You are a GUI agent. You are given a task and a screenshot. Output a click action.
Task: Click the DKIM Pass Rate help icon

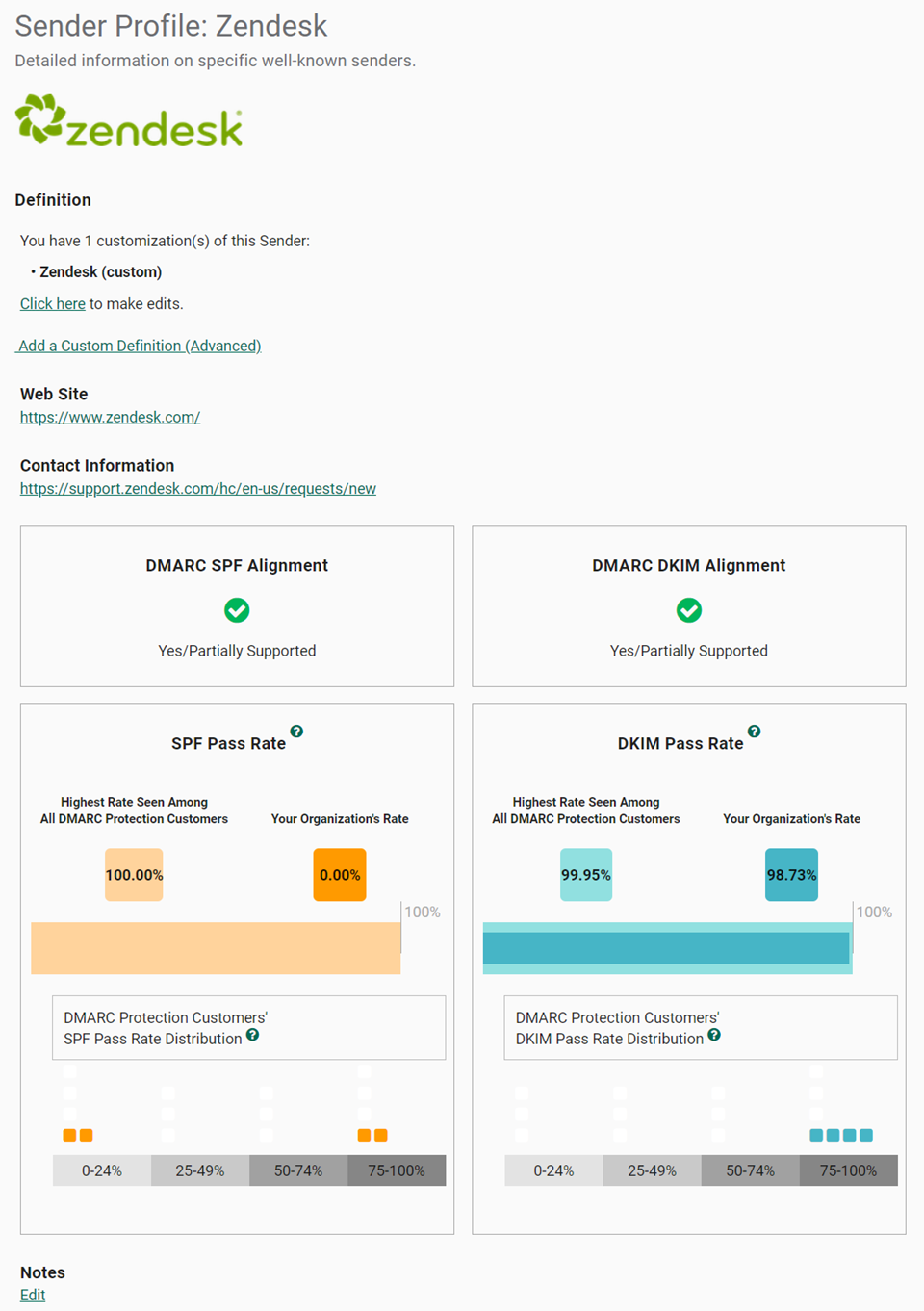click(x=754, y=732)
